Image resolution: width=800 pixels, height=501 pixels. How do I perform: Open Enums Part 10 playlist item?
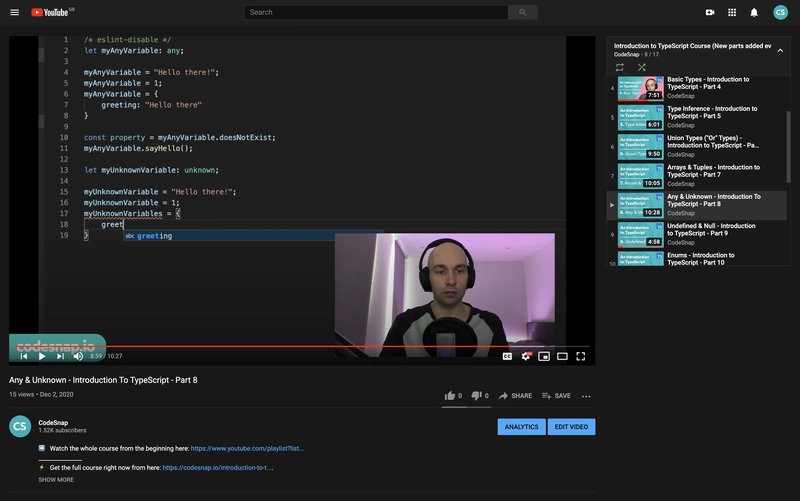coord(697,258)
